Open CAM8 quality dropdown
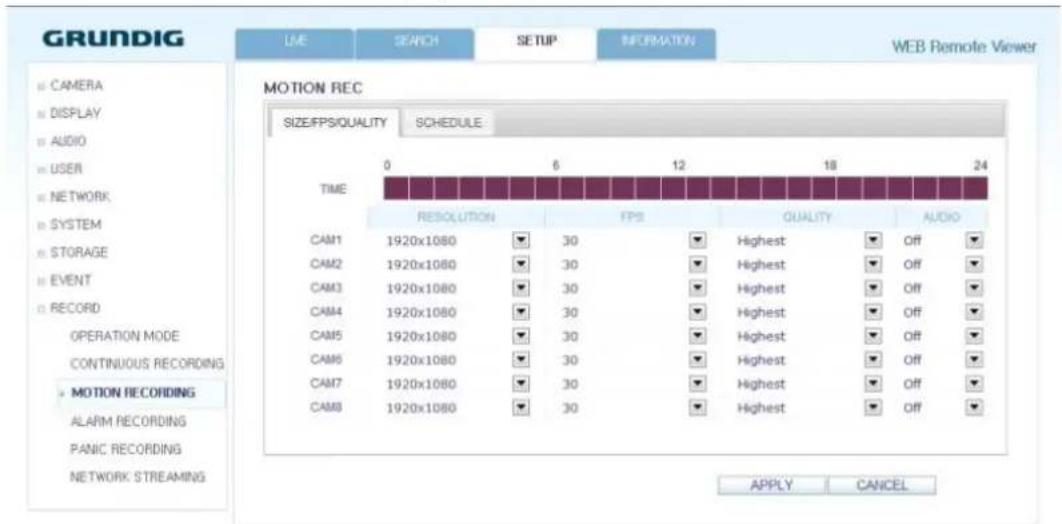The image size is (1062, 524). pyautogui.click(x=874, y=408)
